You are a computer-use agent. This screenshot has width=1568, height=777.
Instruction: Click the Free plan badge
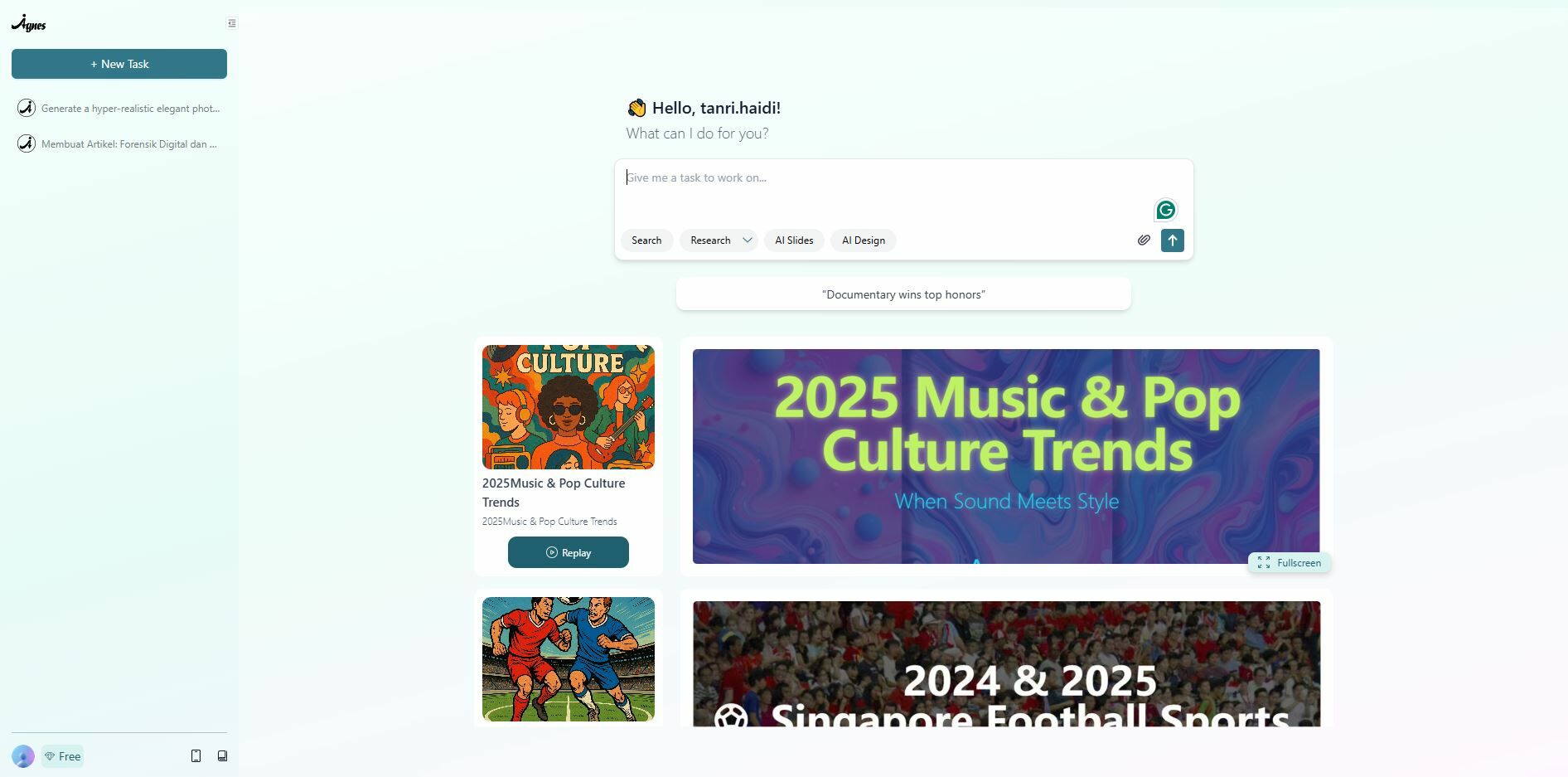(x=63, y=756)
